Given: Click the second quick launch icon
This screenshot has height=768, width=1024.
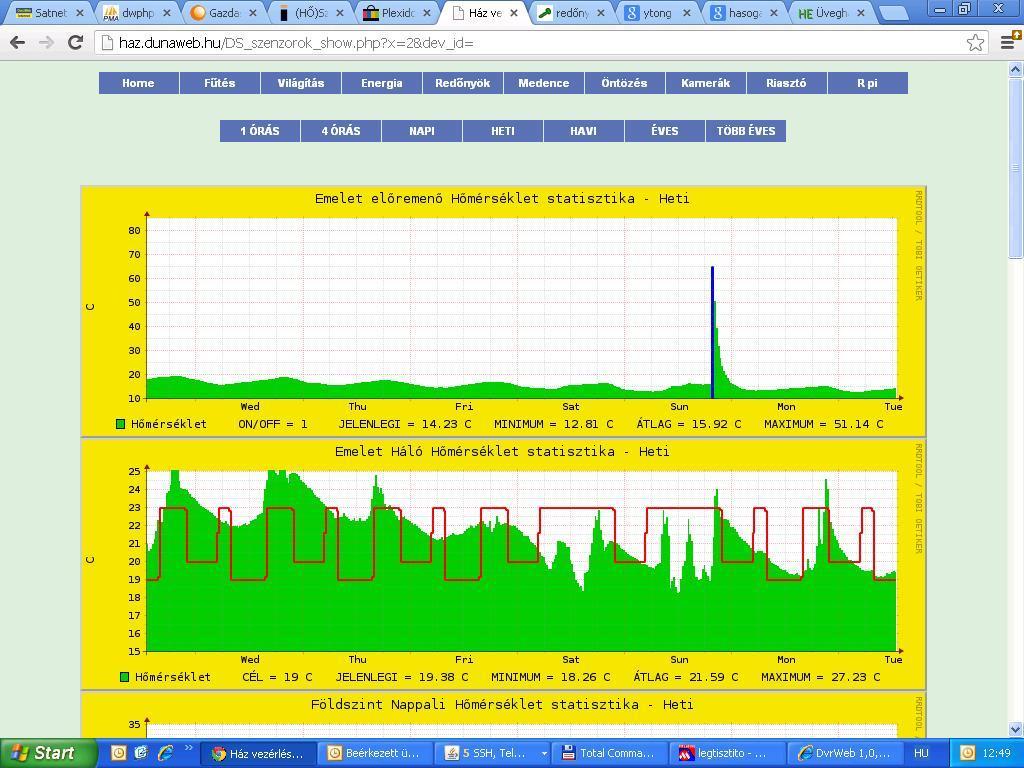Looking at the screenshot, I should (x=141, y=753).
